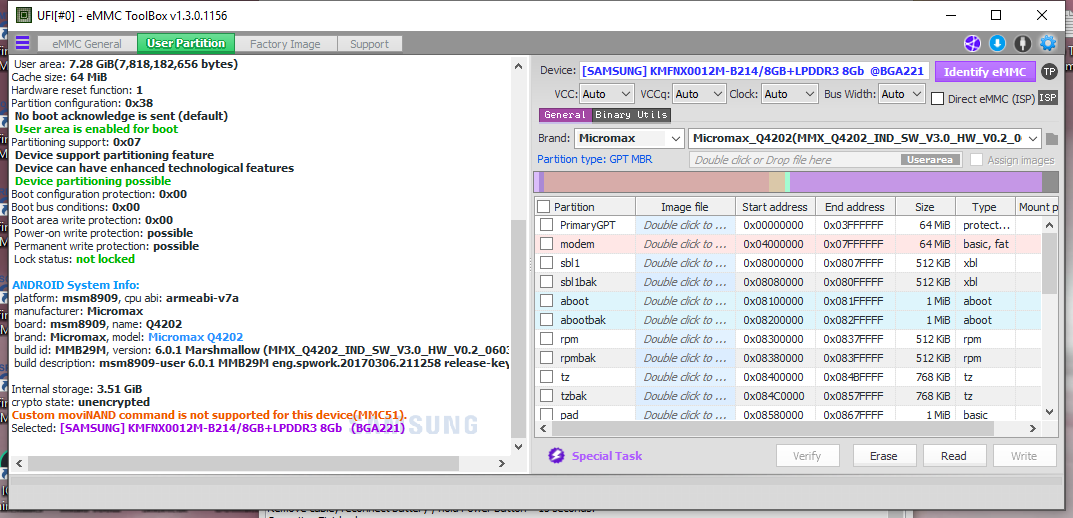The width and height of the screenshot is (1073, 518).
Task: Click the Read button
Action: click(x=953, y=456)
